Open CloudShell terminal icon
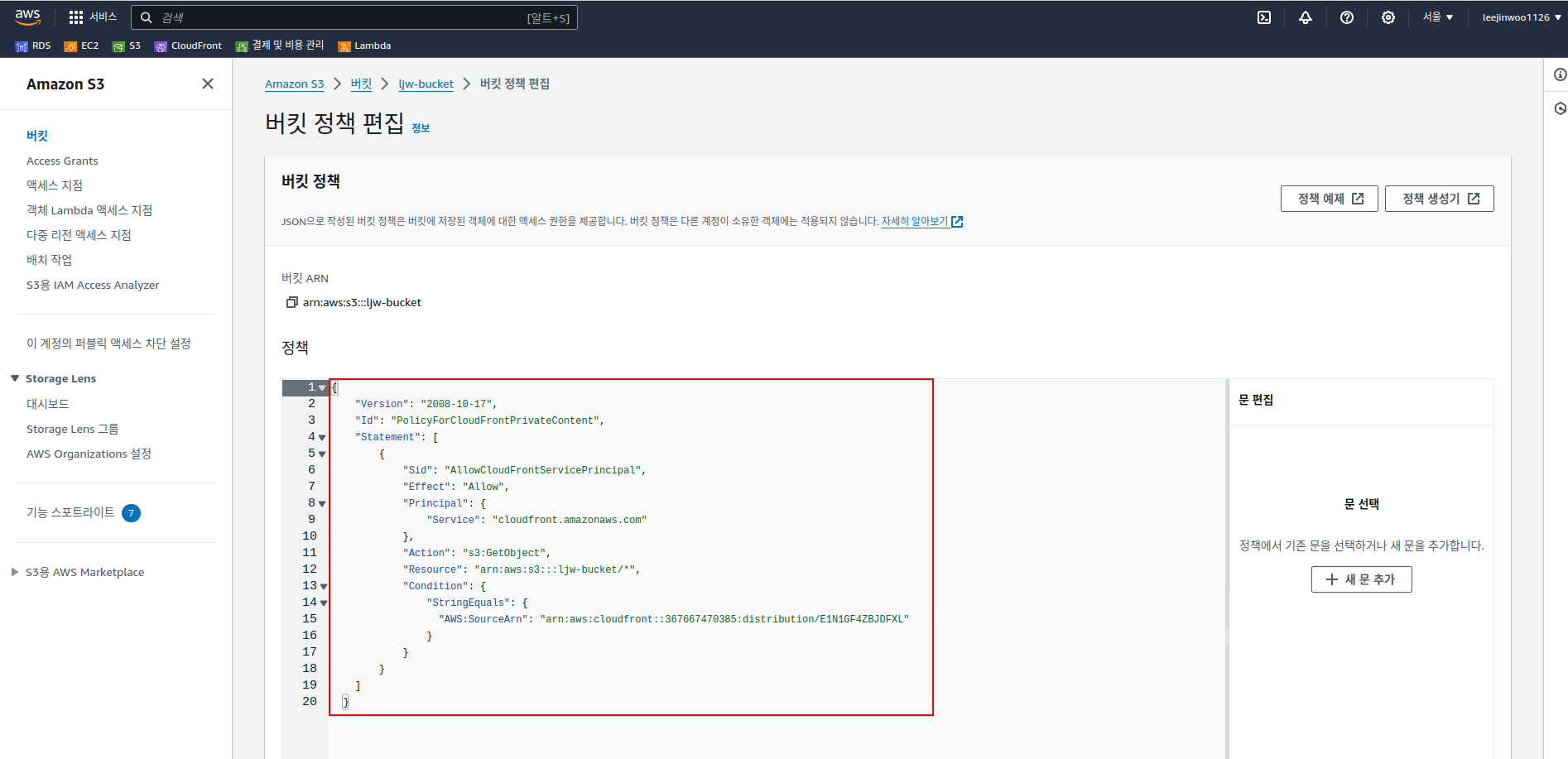This screenshot has height=759, width=1568. (1264, 17)
